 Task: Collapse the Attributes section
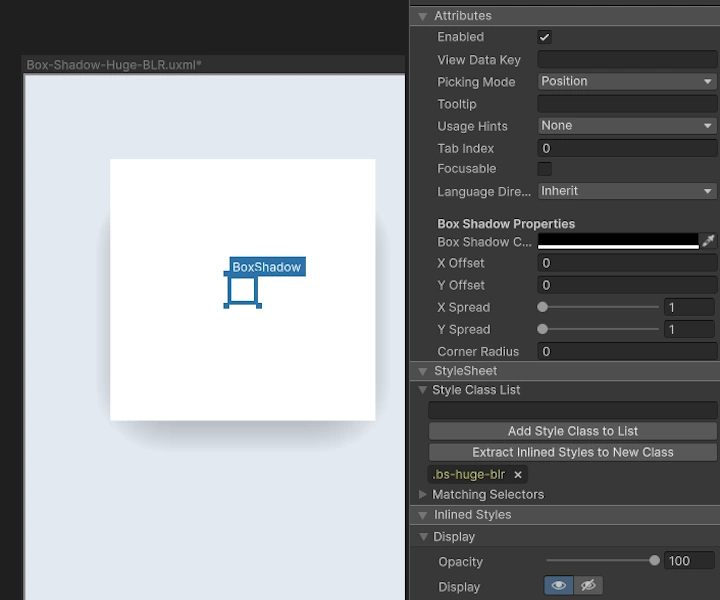point(423,17)
